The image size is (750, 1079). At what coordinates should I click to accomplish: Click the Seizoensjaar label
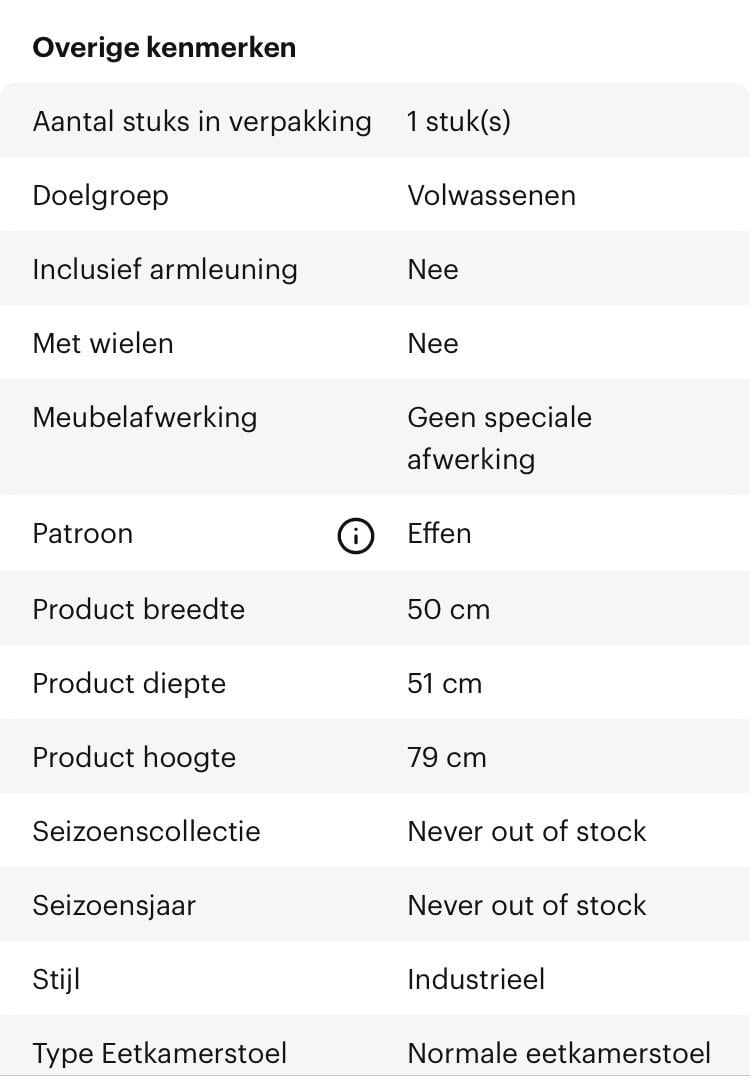pyautogui.click(x=114, y=905)
